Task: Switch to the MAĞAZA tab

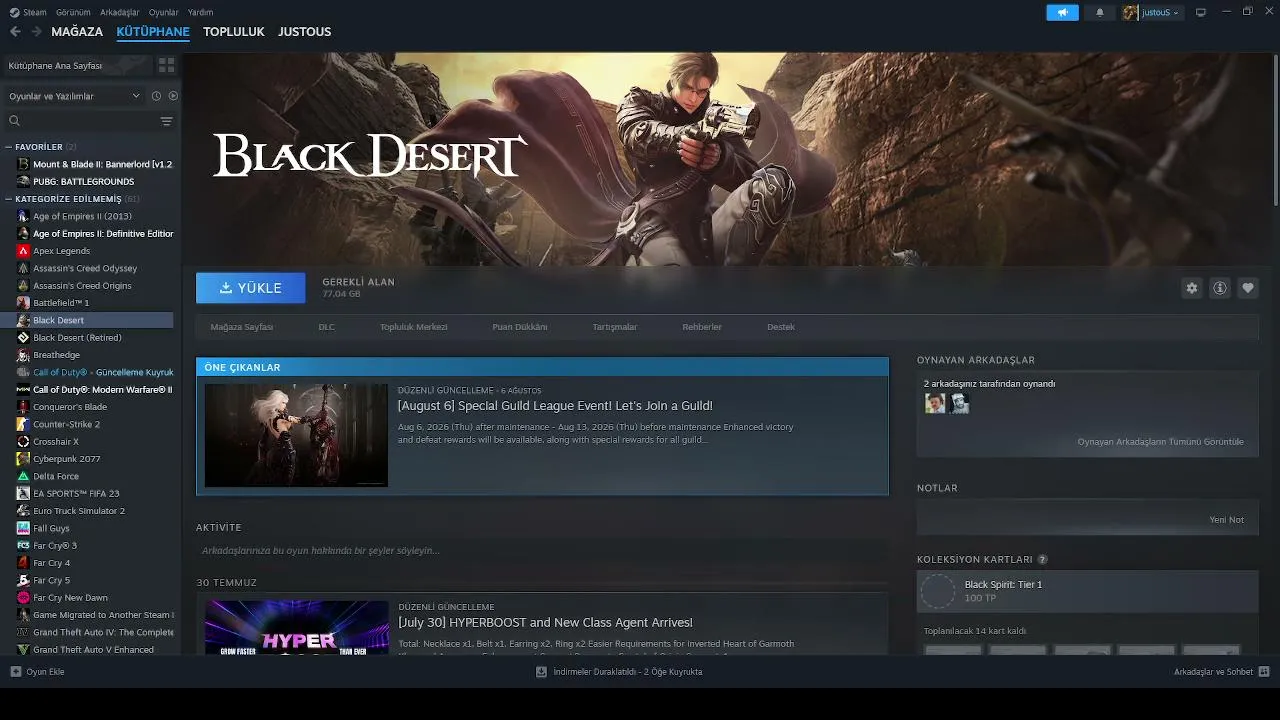Action: pos(77,32)
